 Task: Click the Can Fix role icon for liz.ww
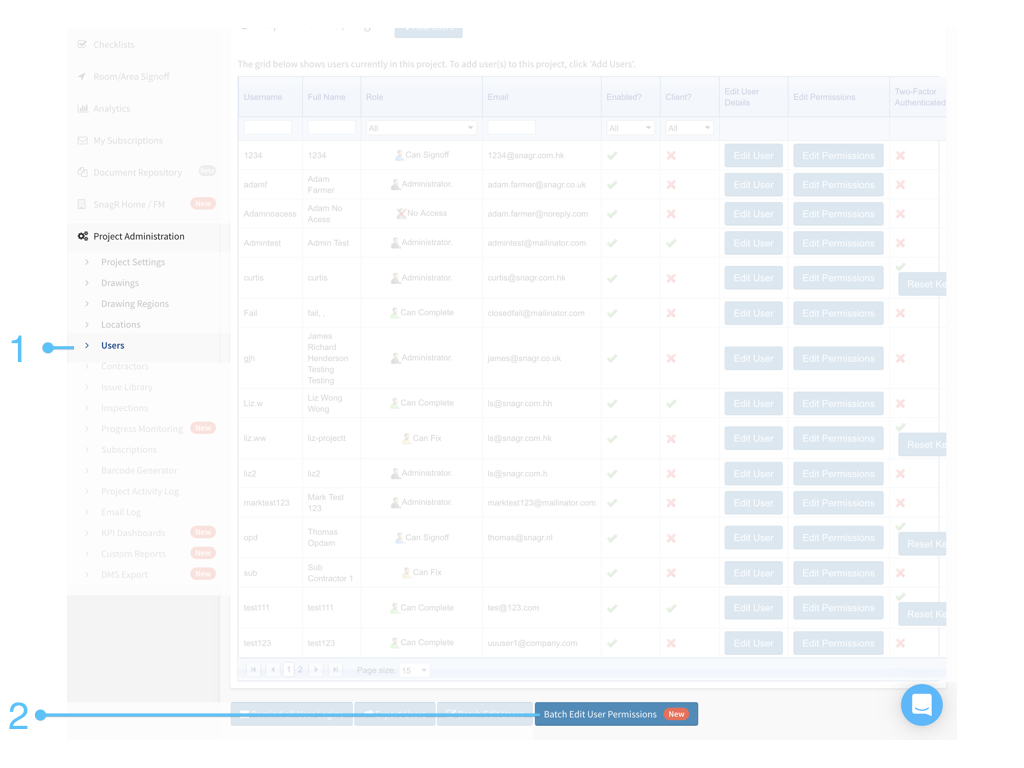[406, 438]
